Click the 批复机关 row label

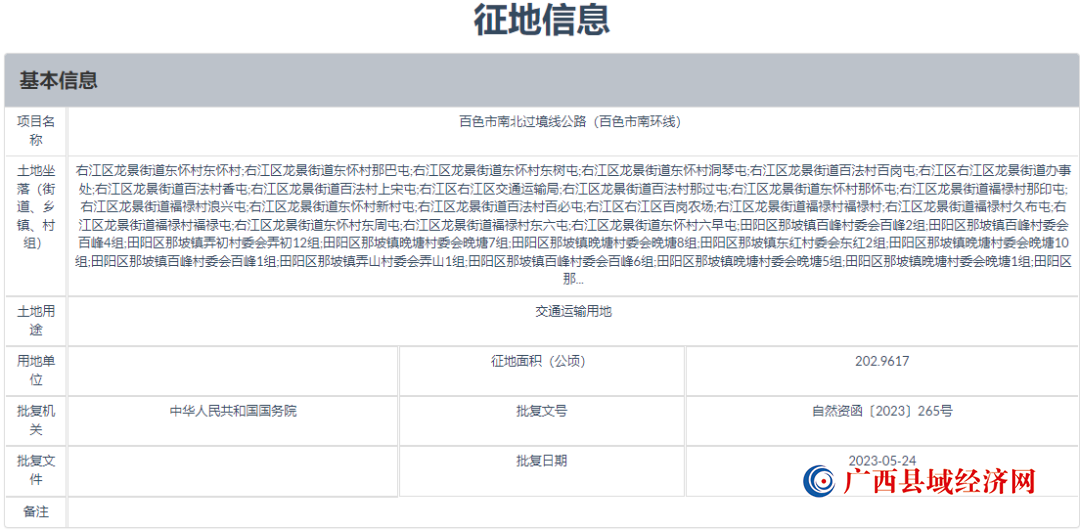point(36,420)
